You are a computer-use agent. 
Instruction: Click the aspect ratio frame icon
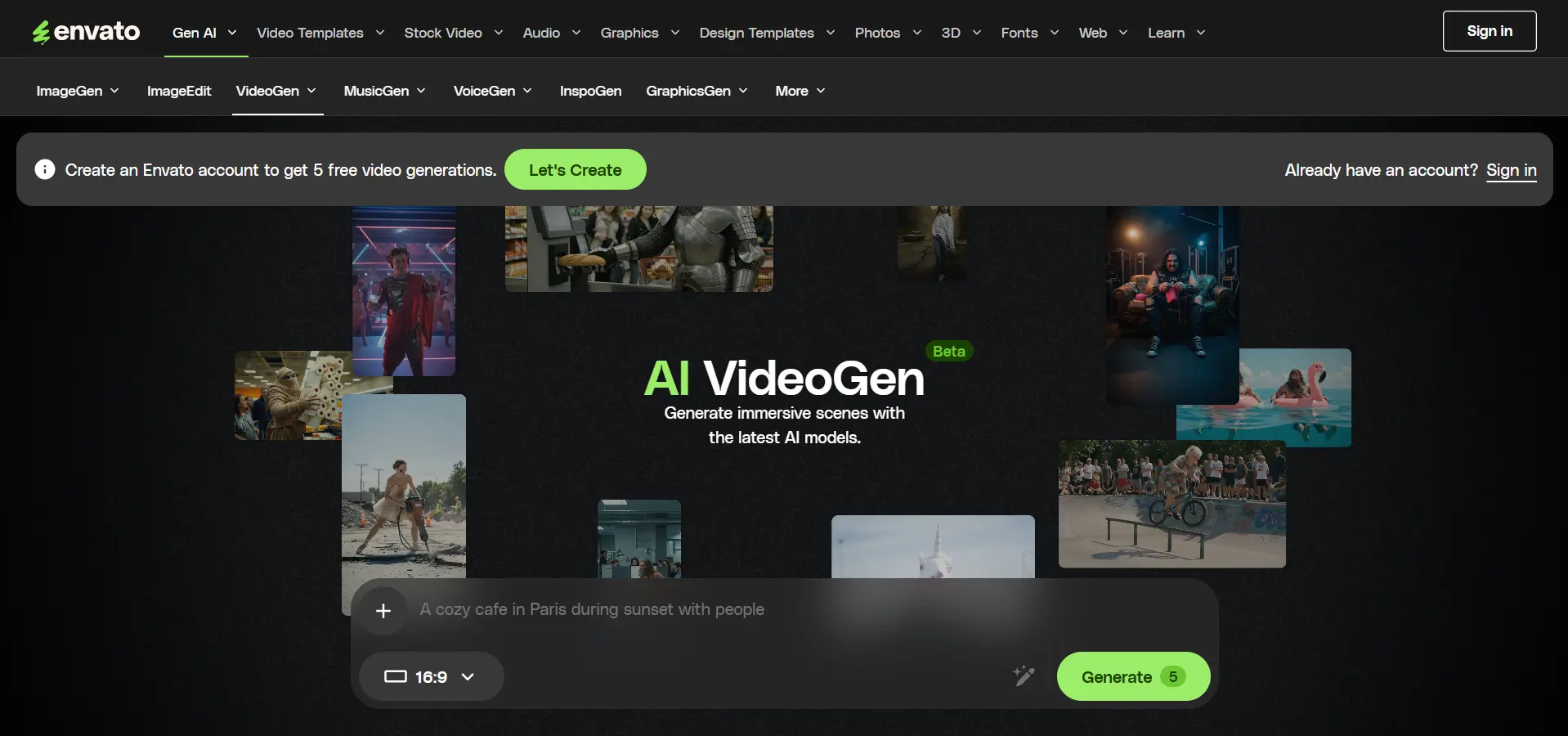pos(396,676)
